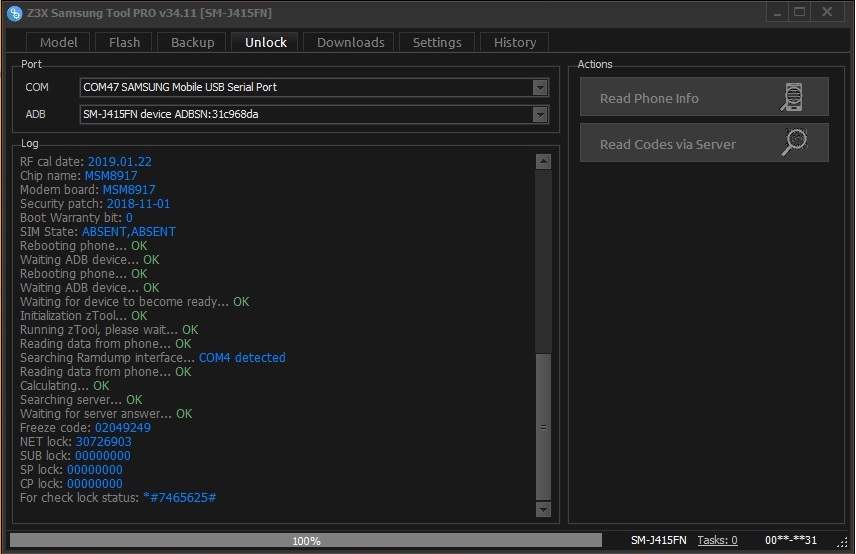Click the magnifier icon on Read Codes via Server
The image size is (856, 554).
(795, 142)
